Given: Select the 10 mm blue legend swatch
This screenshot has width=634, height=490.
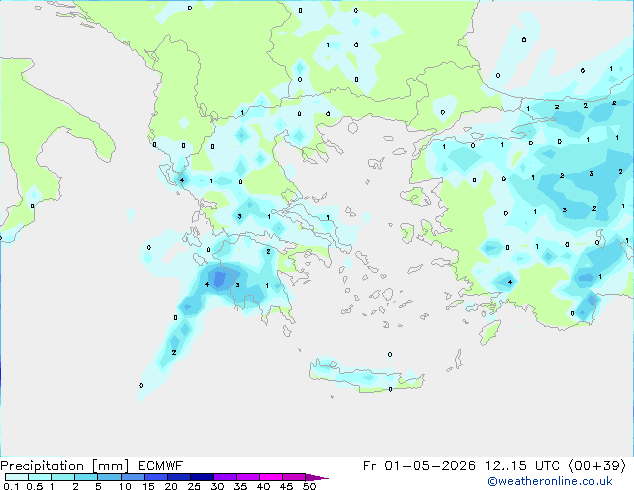Looking at the screenshot, I should tap(132, 477).
